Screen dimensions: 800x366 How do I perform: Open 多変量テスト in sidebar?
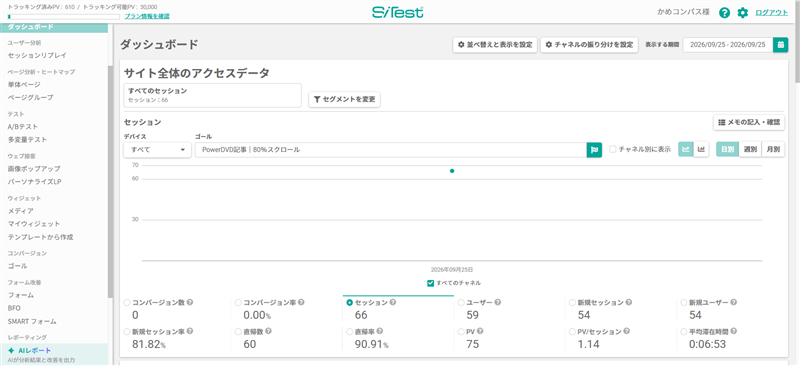point(27,139)
